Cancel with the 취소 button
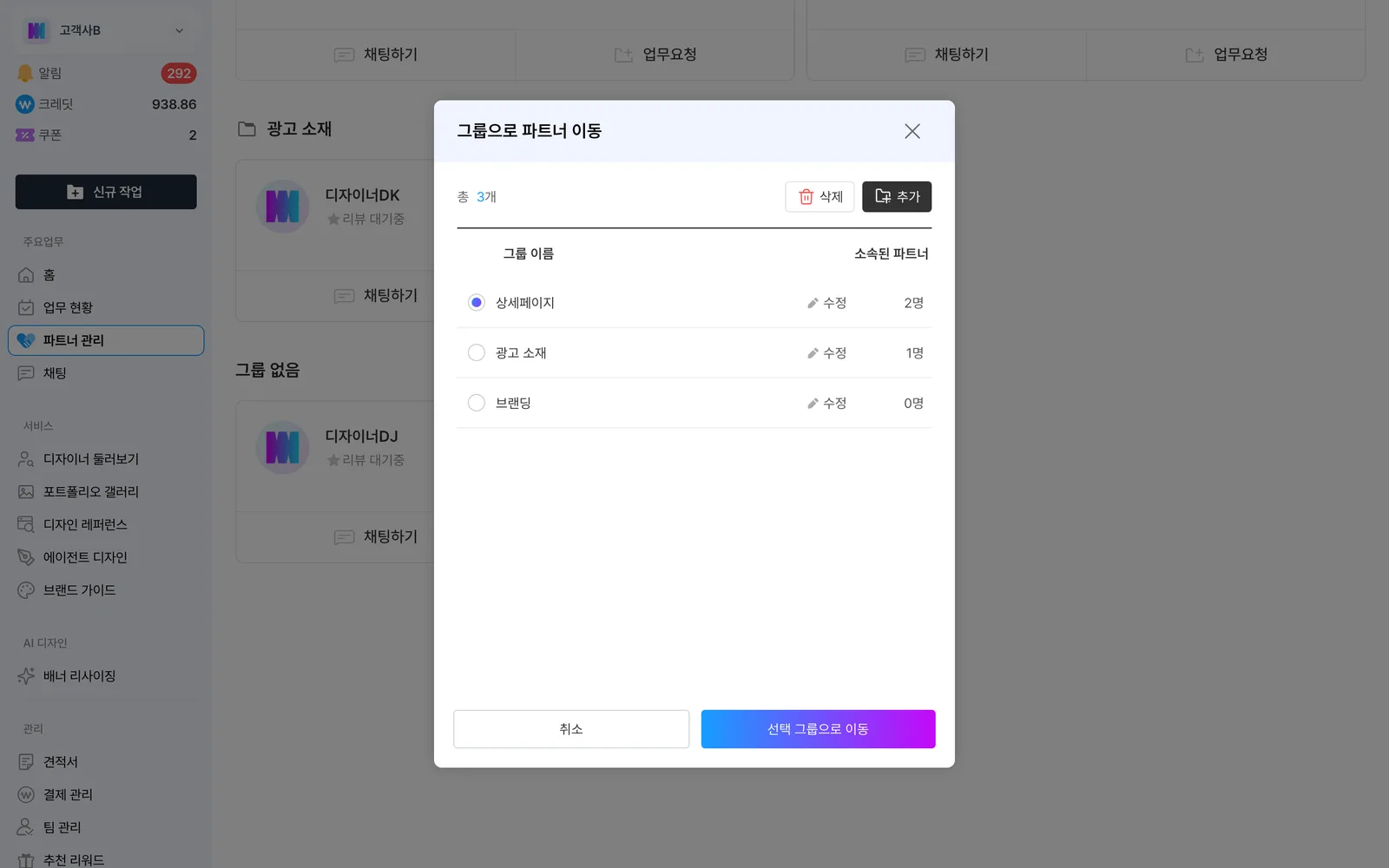The height and width of the screenshot is (868, 1389). click(x=571, y=729)
